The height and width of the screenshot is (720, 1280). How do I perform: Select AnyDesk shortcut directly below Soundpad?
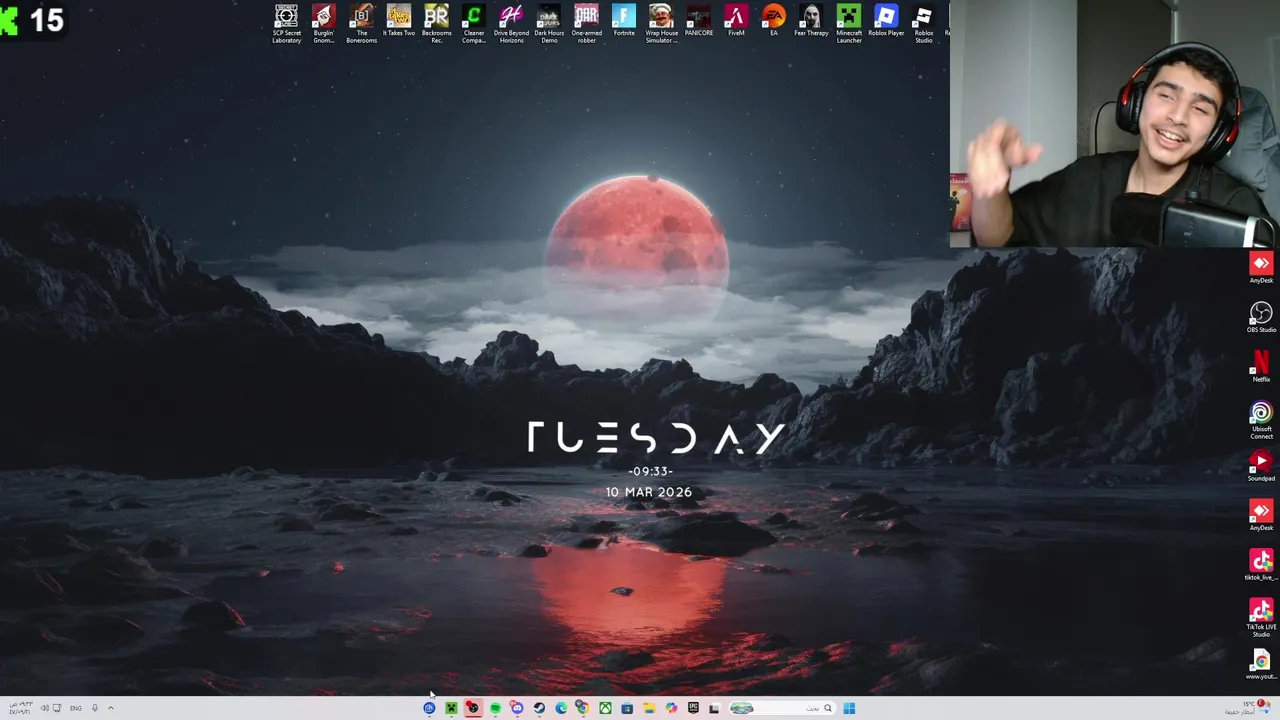point(1261,516)
